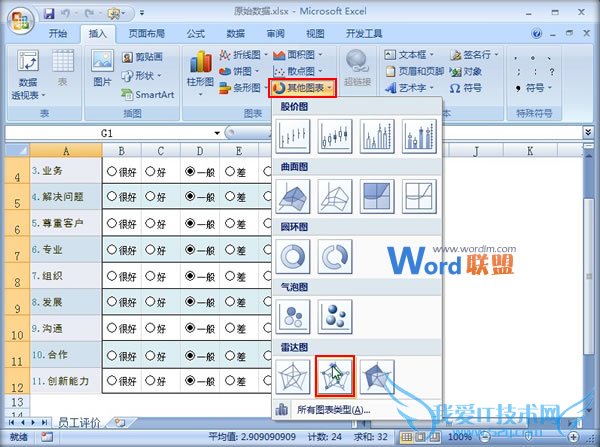The width and height of the screenshot is (600, 447).
Task: Expand the formula bar chevron
Action: [x=588, y=132]
